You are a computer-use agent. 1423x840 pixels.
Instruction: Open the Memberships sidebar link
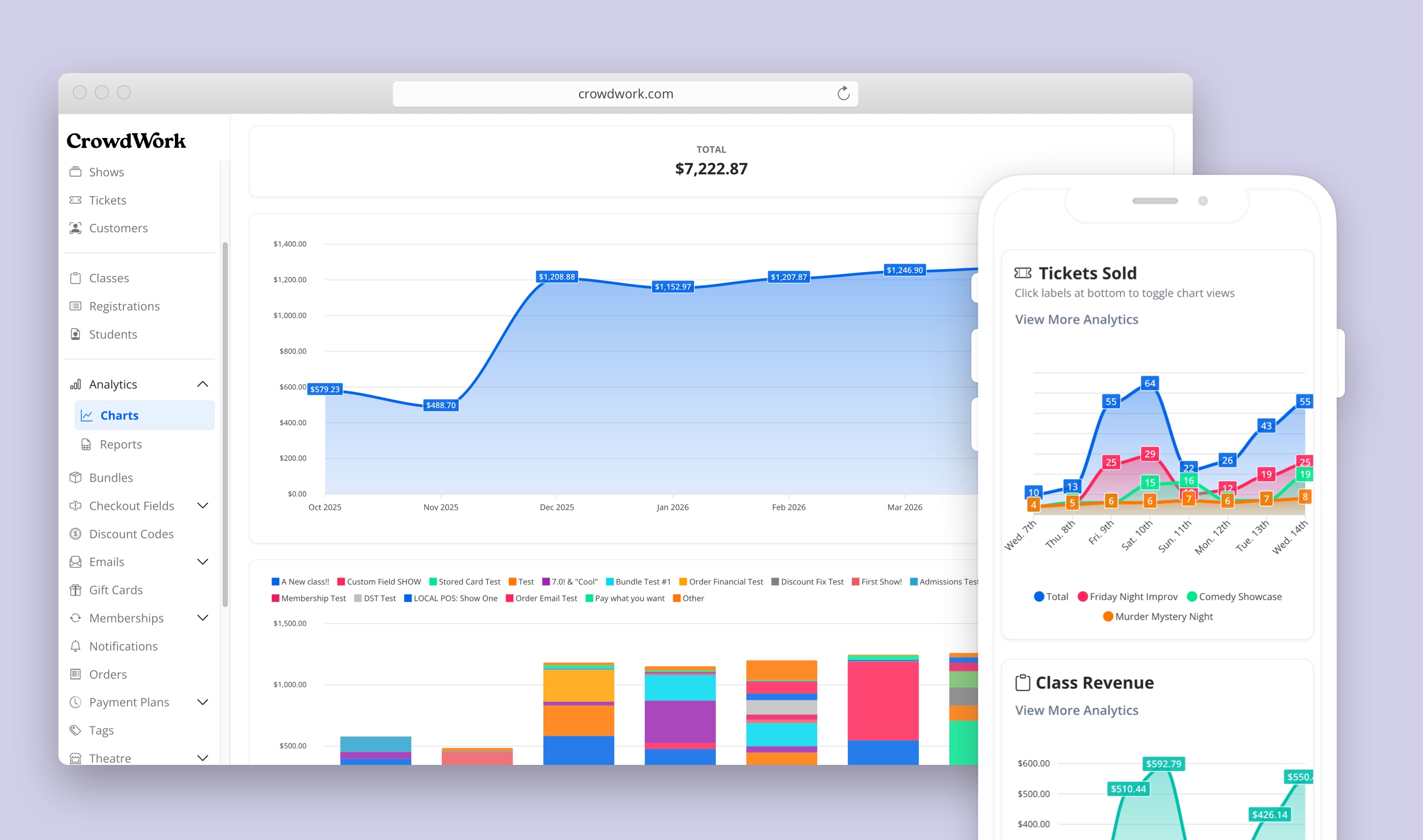point(126,618)
